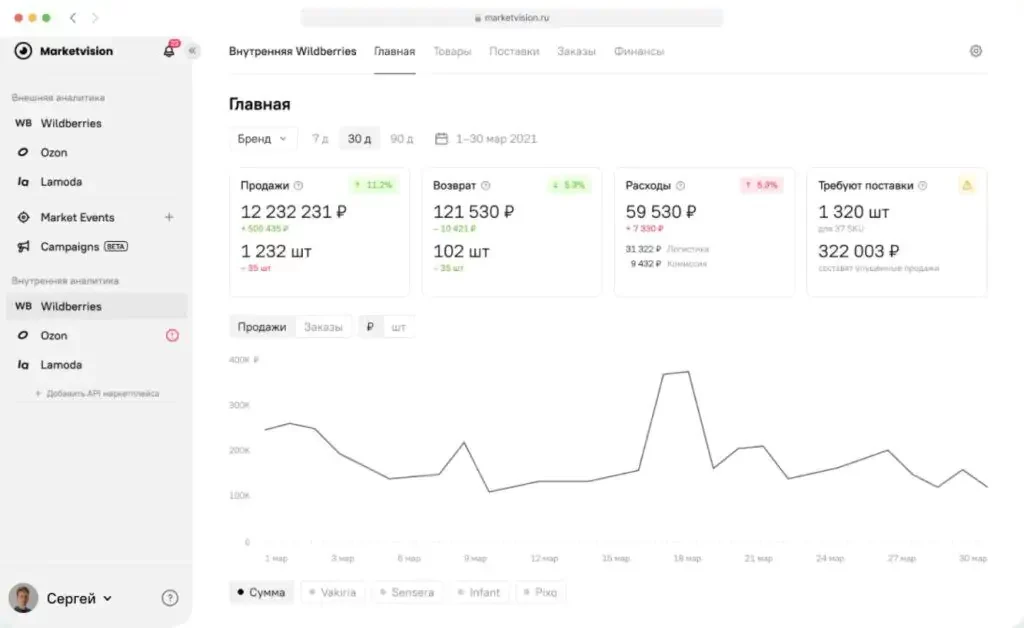Click the Ozon red warning alert icon
1024x628 pixels.
pyautogui.click(x=172, y=336)
